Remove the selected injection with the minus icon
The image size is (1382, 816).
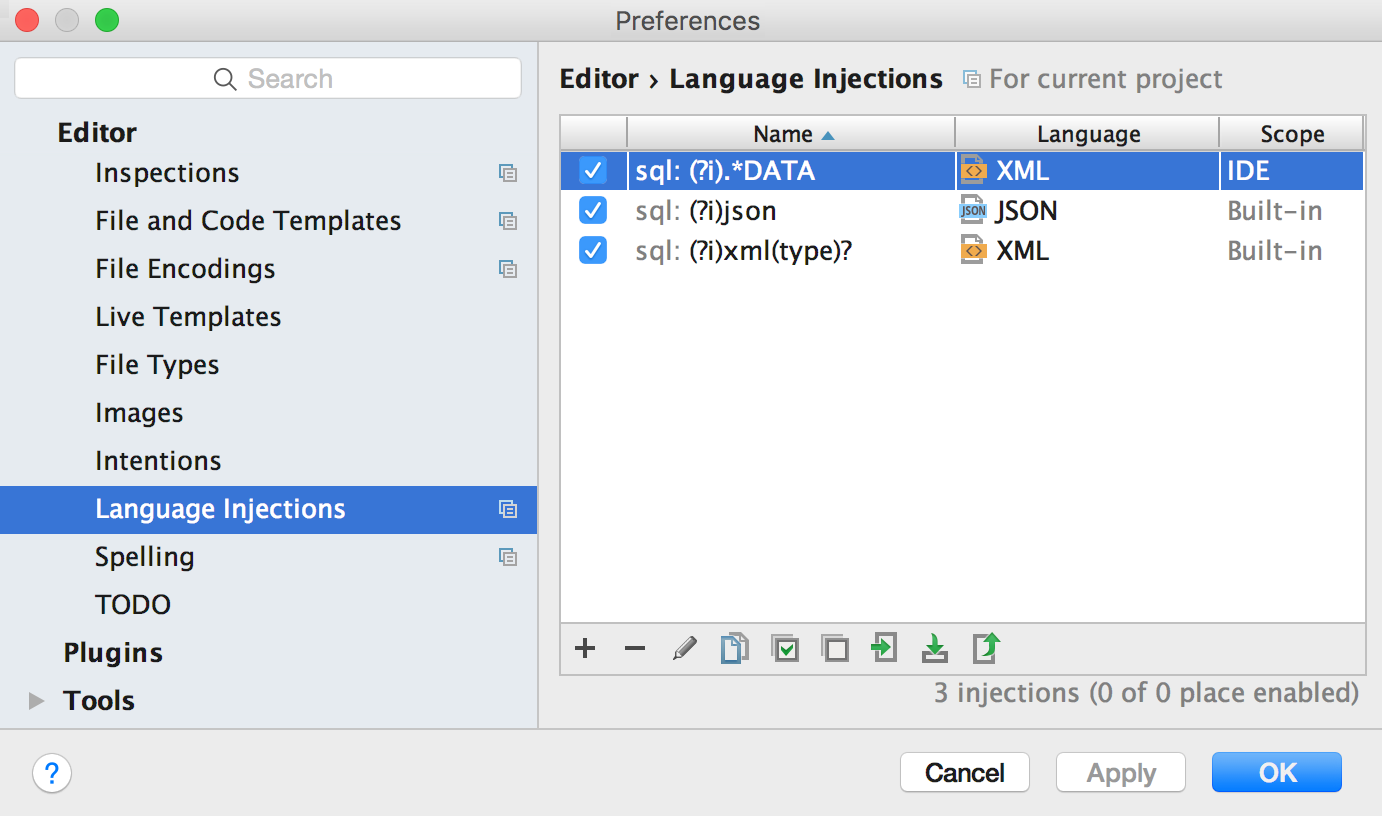click(x=635, y=649)
